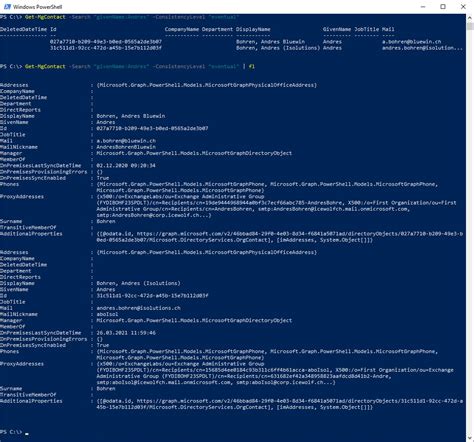Click the cn=15685d4ee0184c93b311c6ff4b61acca-aboIsol proxy address line
The width and height of the screenshot is (474, 442).
(x=275, y=370)
